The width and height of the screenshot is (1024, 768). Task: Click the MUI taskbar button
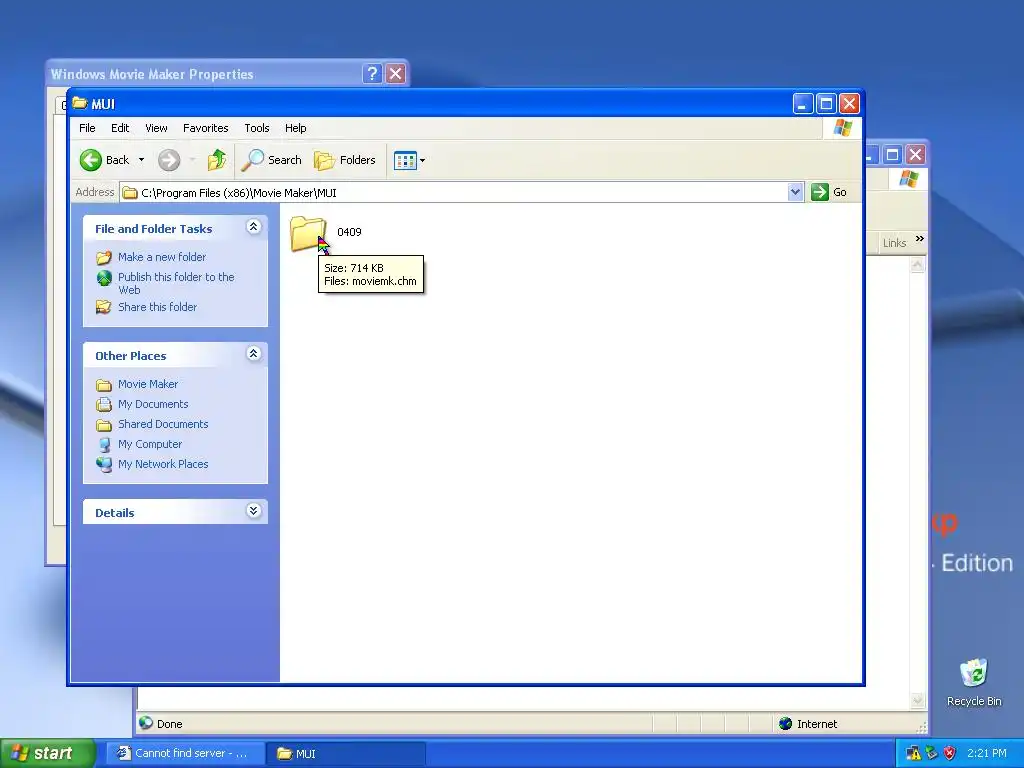pyautogui.click(x=346, y=753)
